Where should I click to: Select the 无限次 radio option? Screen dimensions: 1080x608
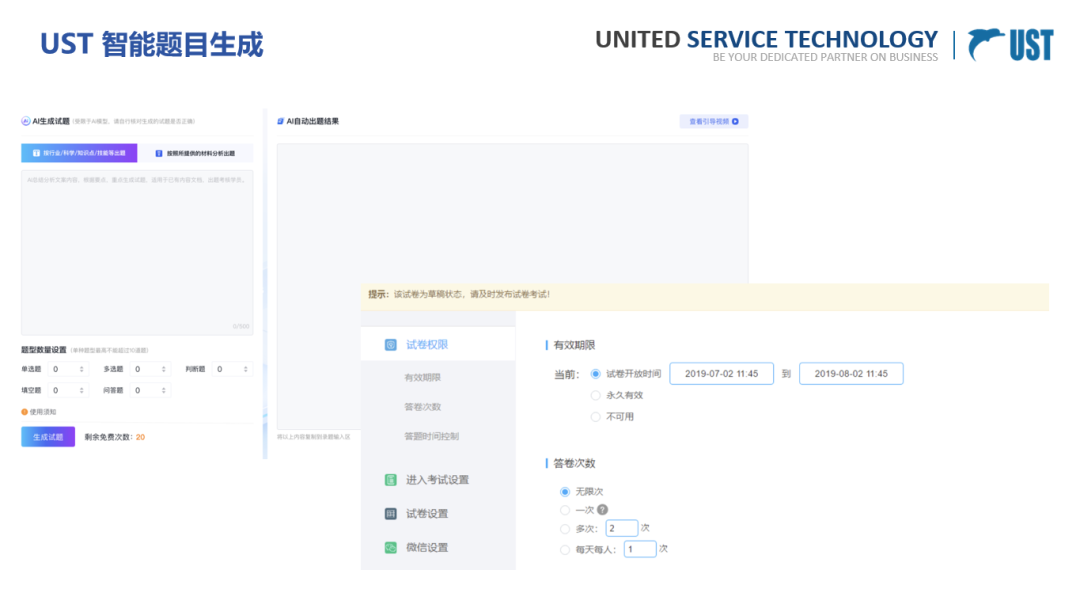pyautogui.click(x=565, y=492)
